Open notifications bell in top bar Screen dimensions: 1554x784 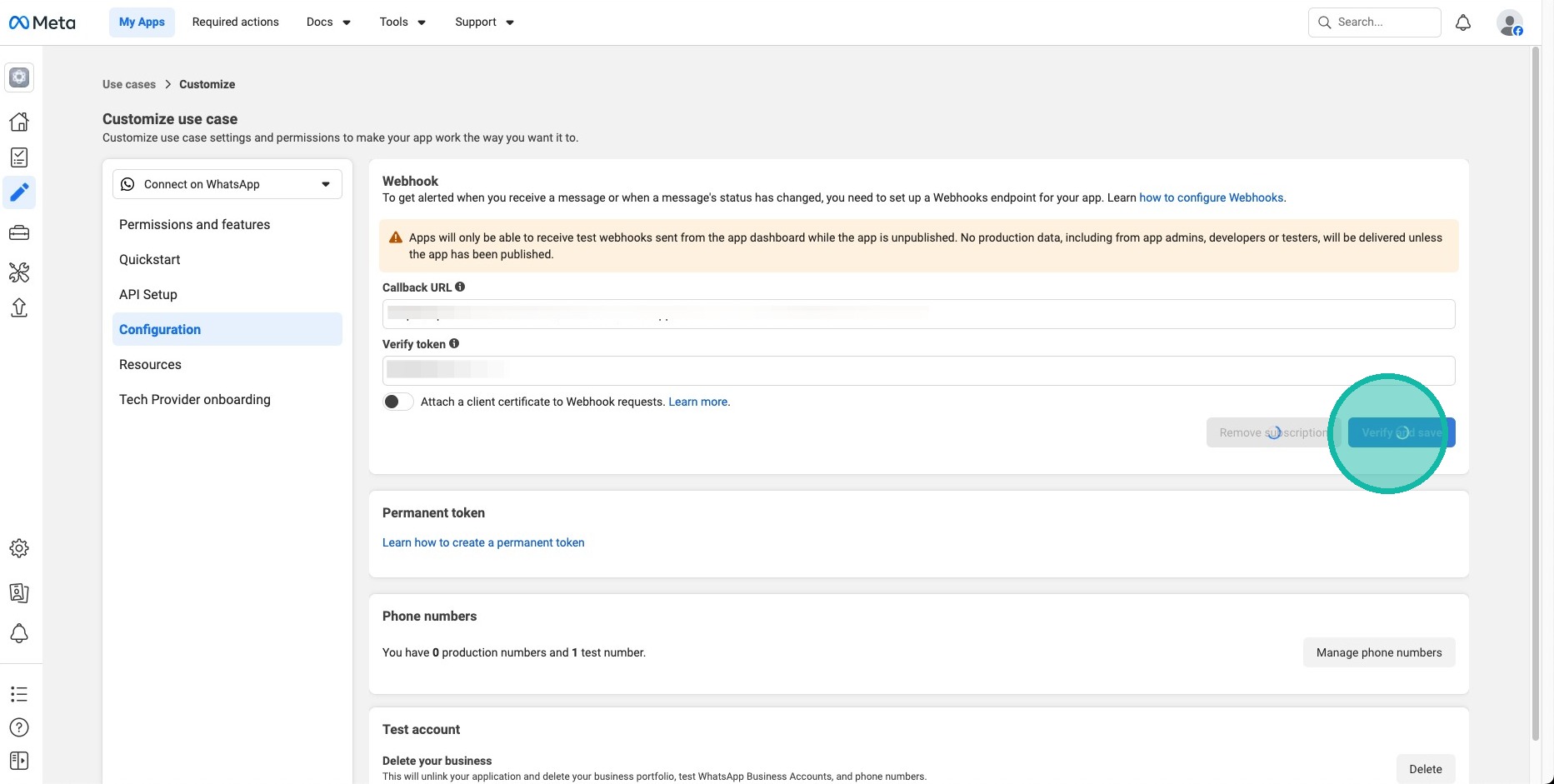pyautogui.click(x=1462, y=22)
